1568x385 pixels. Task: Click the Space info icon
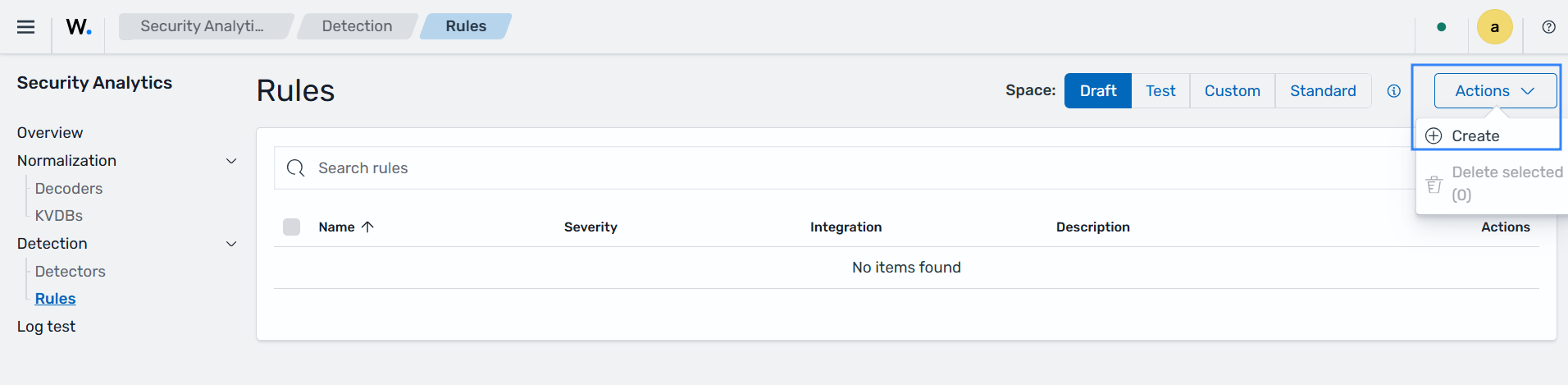point(1394,91)
